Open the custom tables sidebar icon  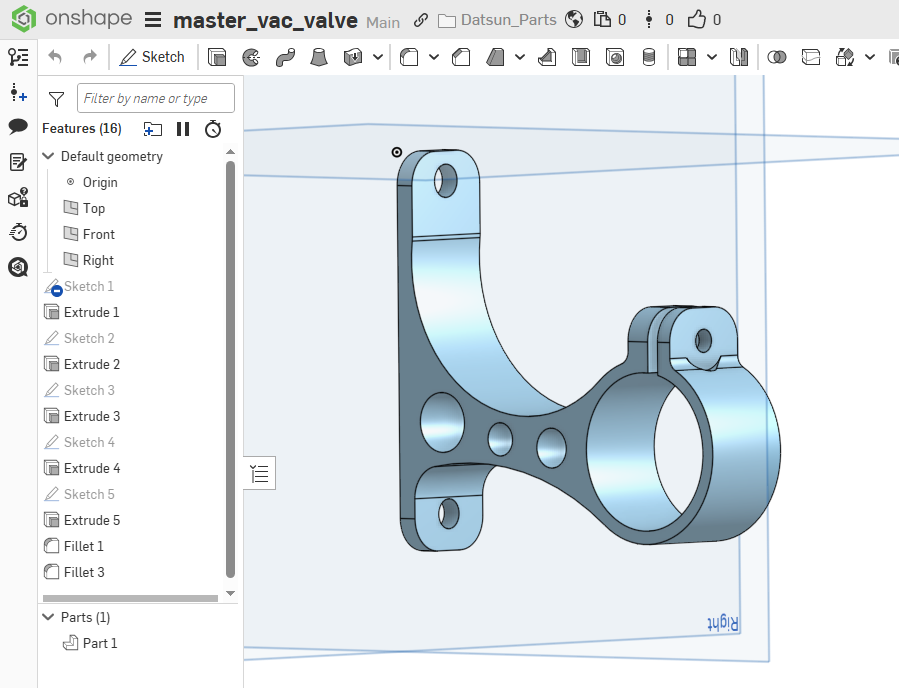[x=18, y=197]
